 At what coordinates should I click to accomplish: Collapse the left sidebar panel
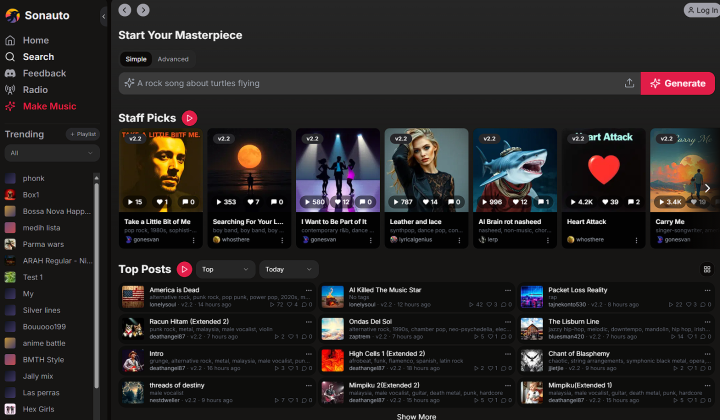[104, 17]
